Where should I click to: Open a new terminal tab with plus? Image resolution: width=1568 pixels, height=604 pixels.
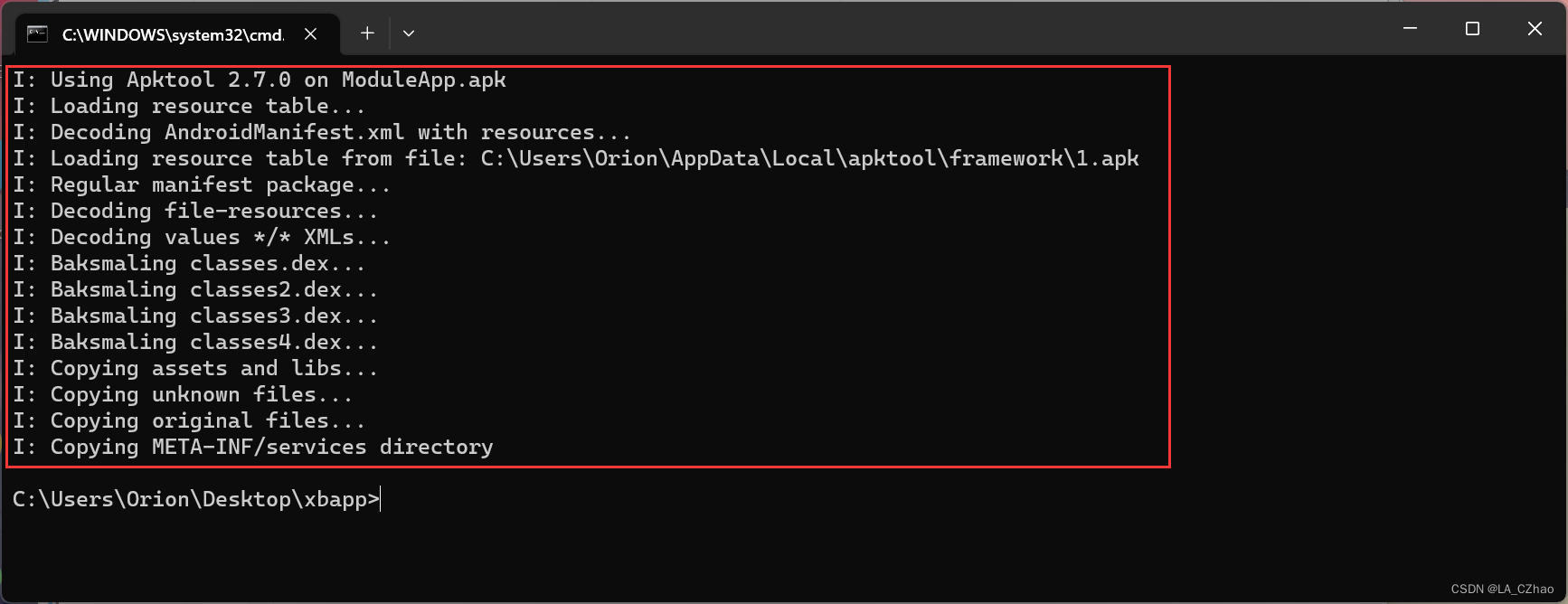tap(367, 33)
